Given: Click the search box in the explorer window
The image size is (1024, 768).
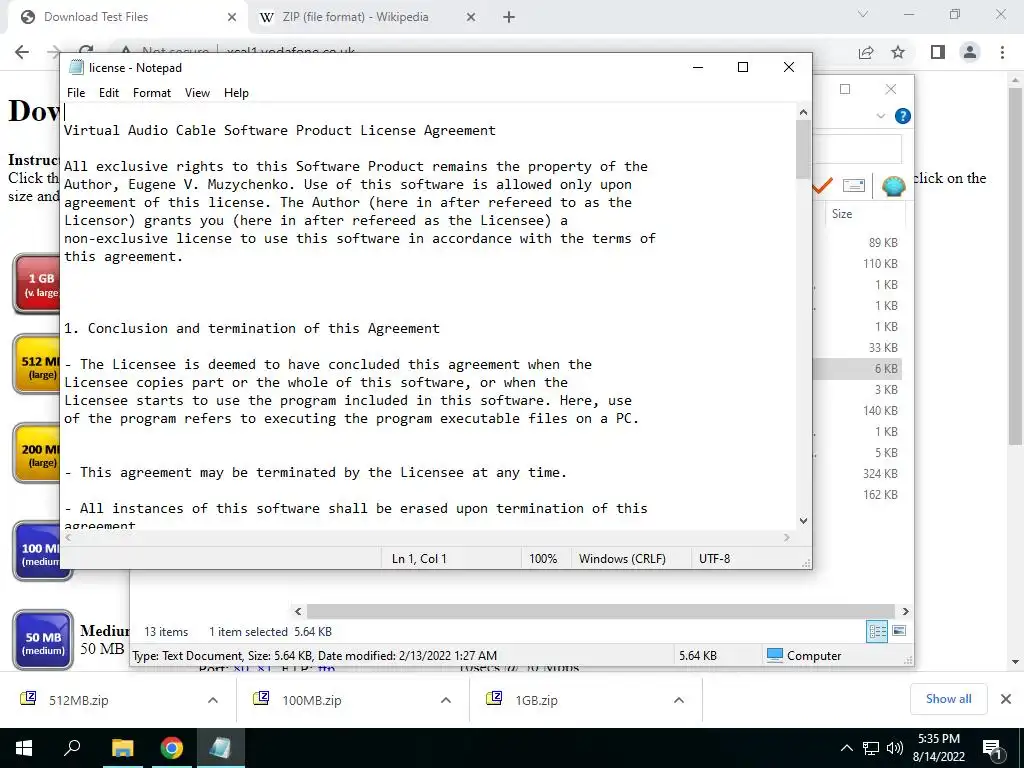Looking at the screenshot, I should (x=857, y=150).
